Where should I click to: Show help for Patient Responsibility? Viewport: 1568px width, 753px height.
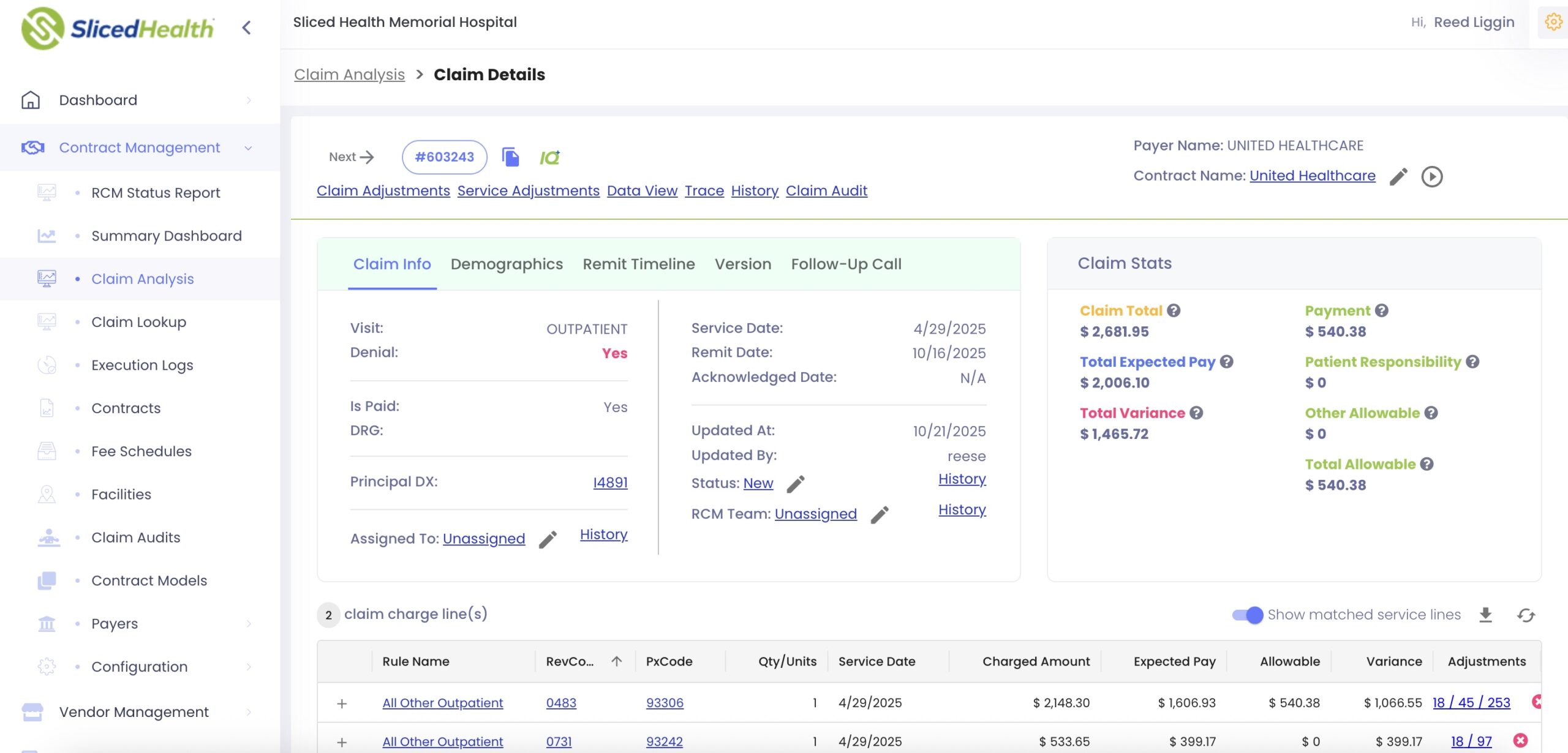(1472, 361)
